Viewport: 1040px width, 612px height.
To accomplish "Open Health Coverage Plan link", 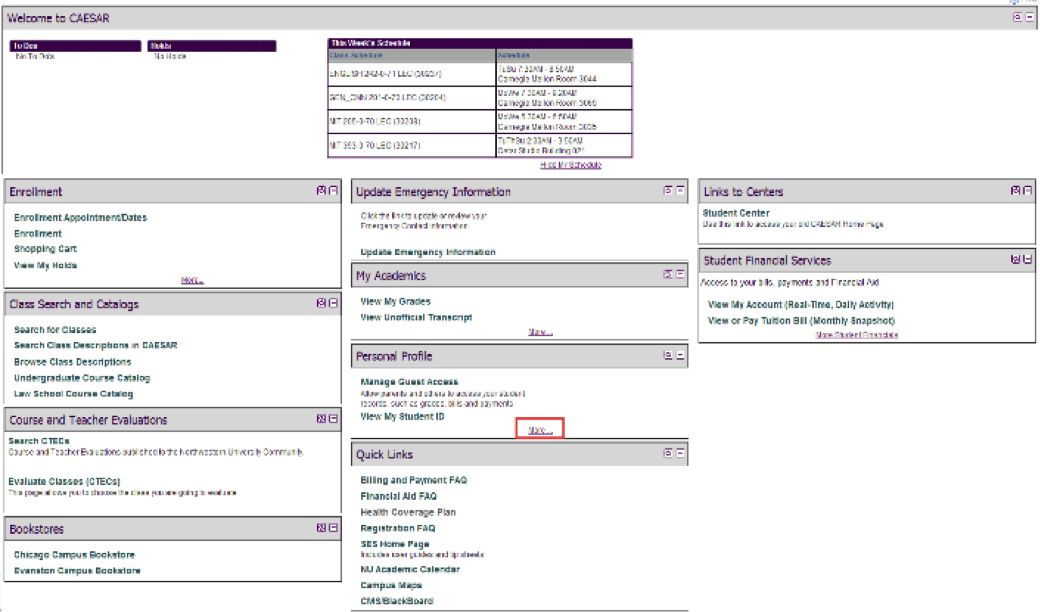I will click(408, 513).
